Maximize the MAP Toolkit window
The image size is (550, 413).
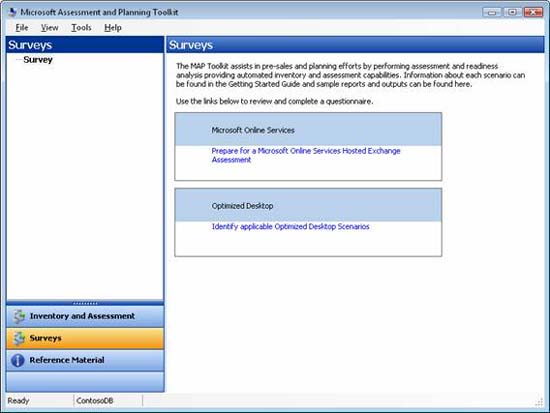pos(512,12)
